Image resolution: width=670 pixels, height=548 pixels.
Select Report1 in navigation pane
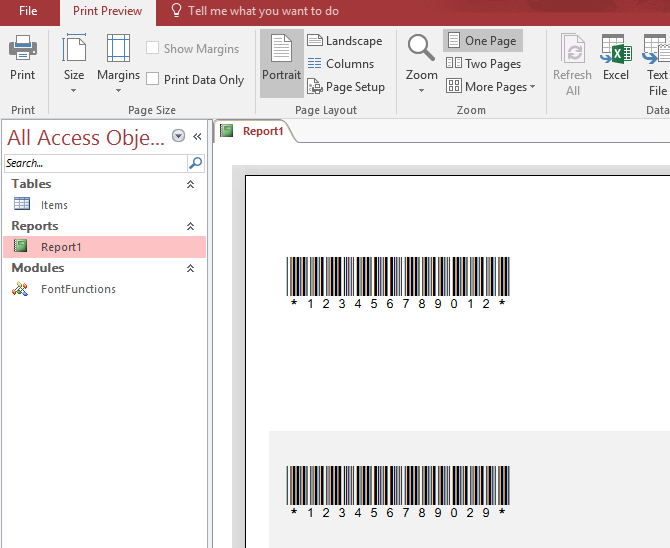104,247
